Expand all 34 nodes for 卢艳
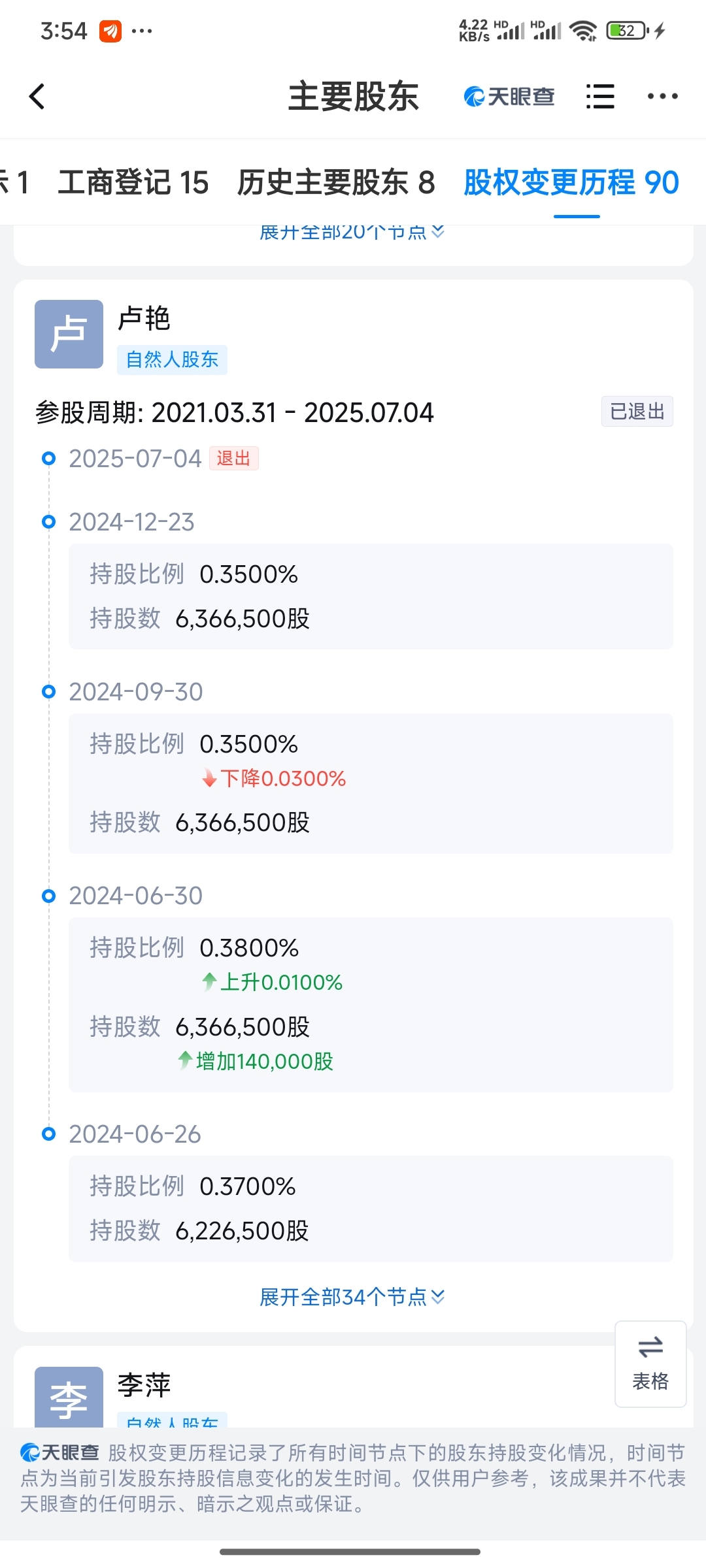This screenshot has height=1568, width=706. (352, 1297)
